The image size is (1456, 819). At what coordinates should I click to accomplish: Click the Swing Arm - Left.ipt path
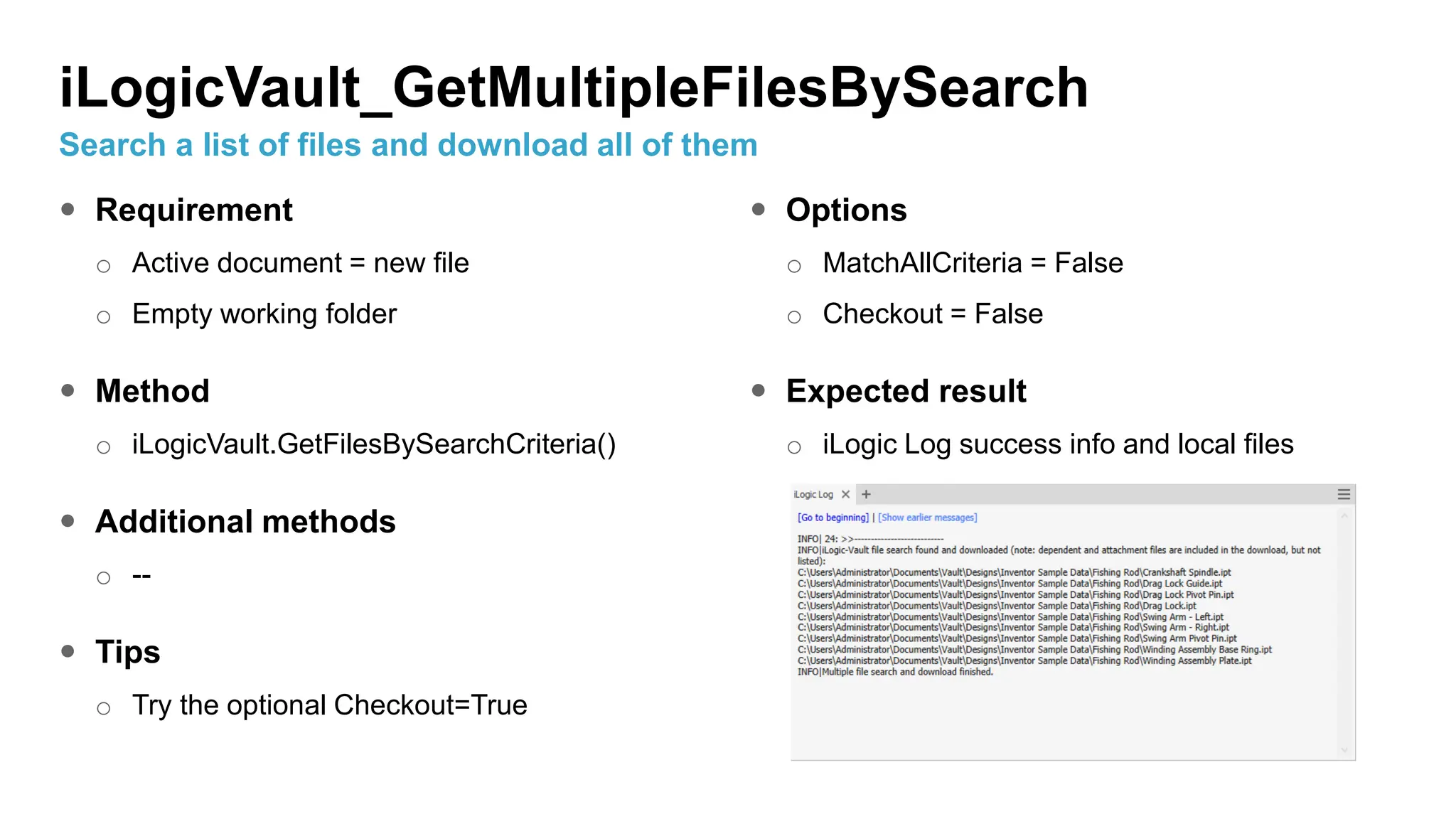[x=1010, y=617]
